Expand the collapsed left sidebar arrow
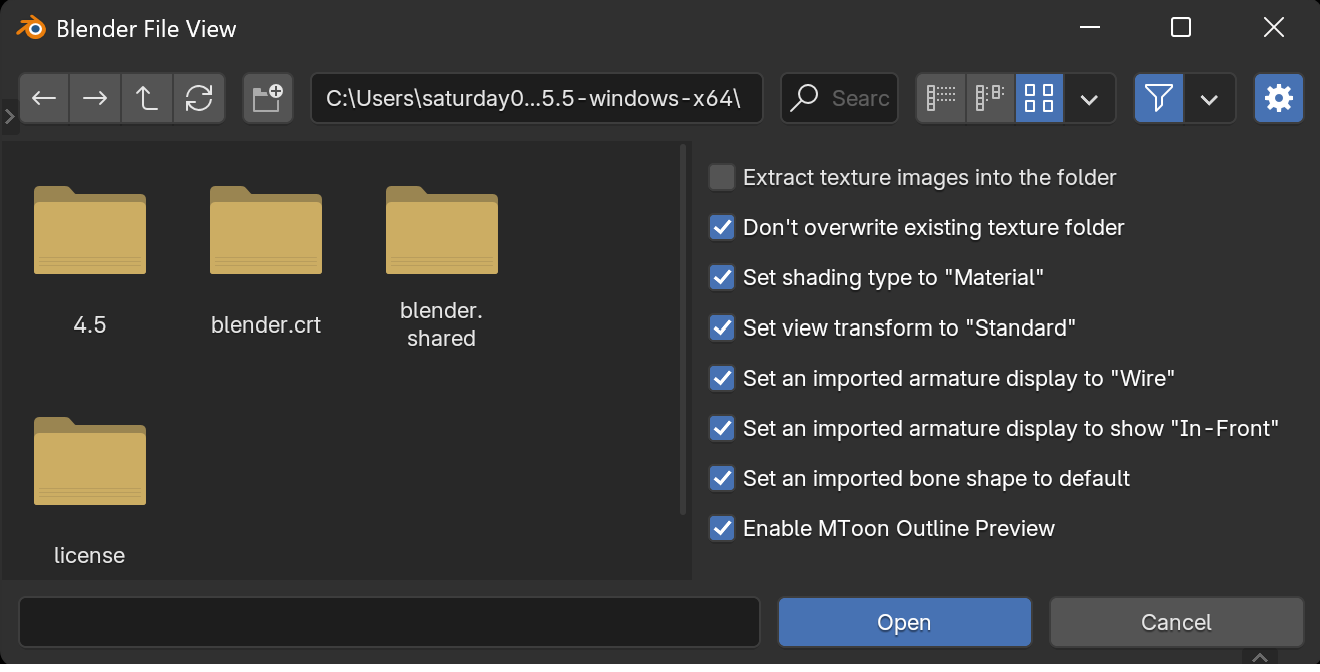The height and width of the screenshot is (672, 1320). point(10,117)
